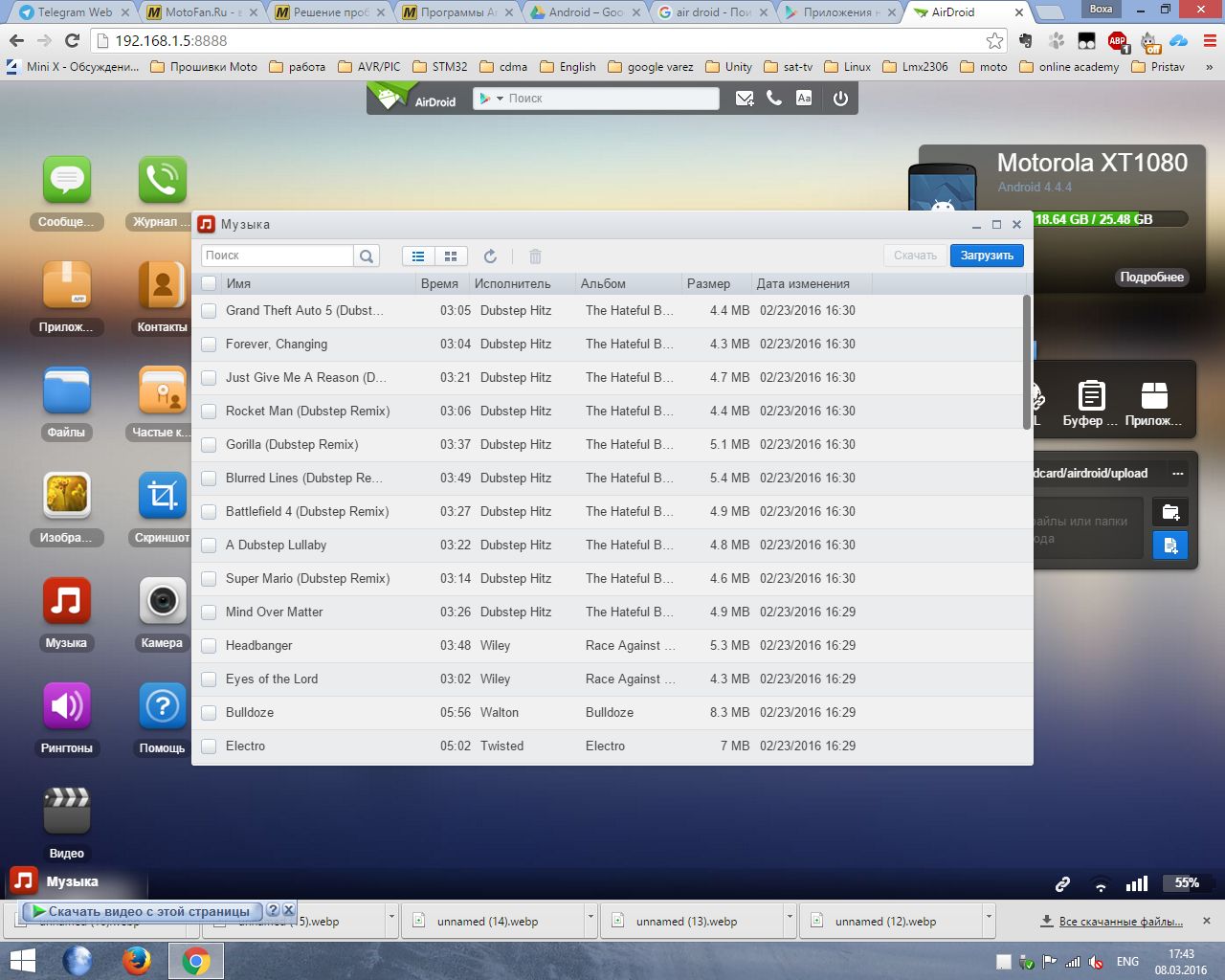Check the Electro track checkbox
Screen dimensions: 1225x980
pos(209,746)
